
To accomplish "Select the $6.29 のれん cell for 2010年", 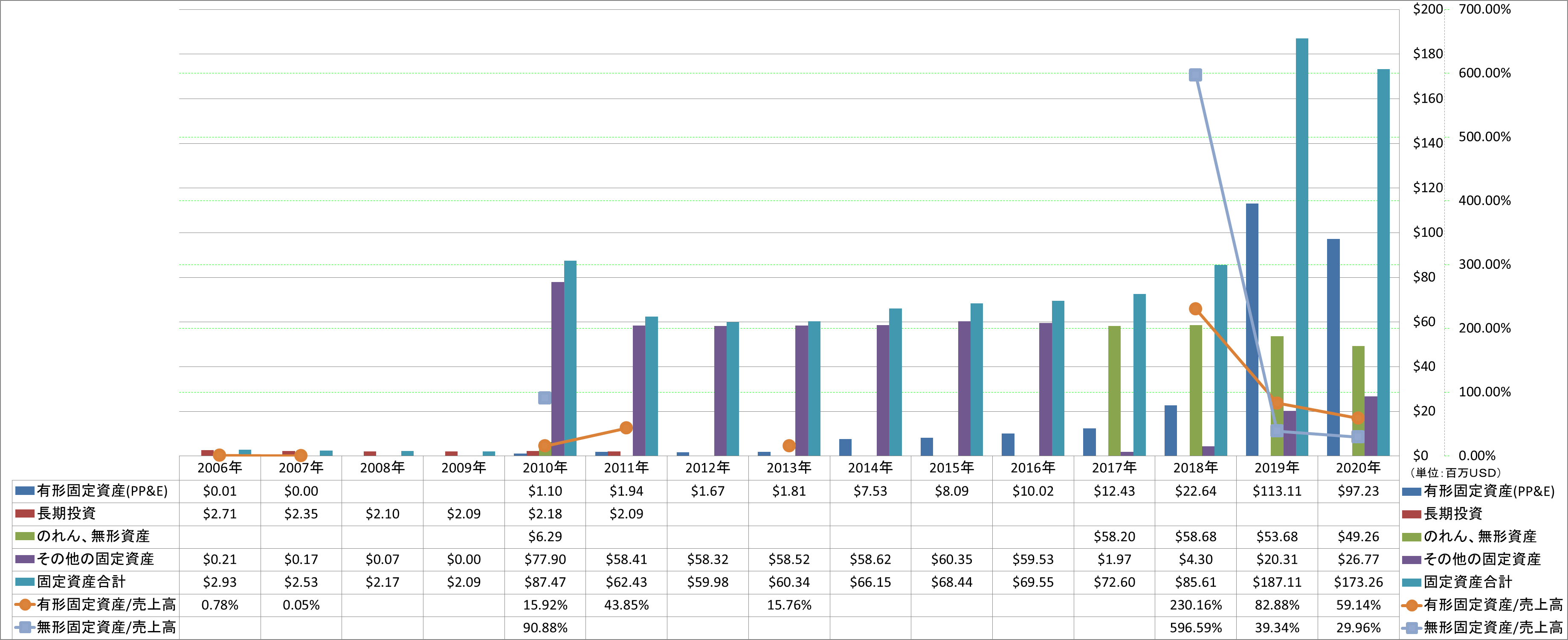I will point(545,536).
